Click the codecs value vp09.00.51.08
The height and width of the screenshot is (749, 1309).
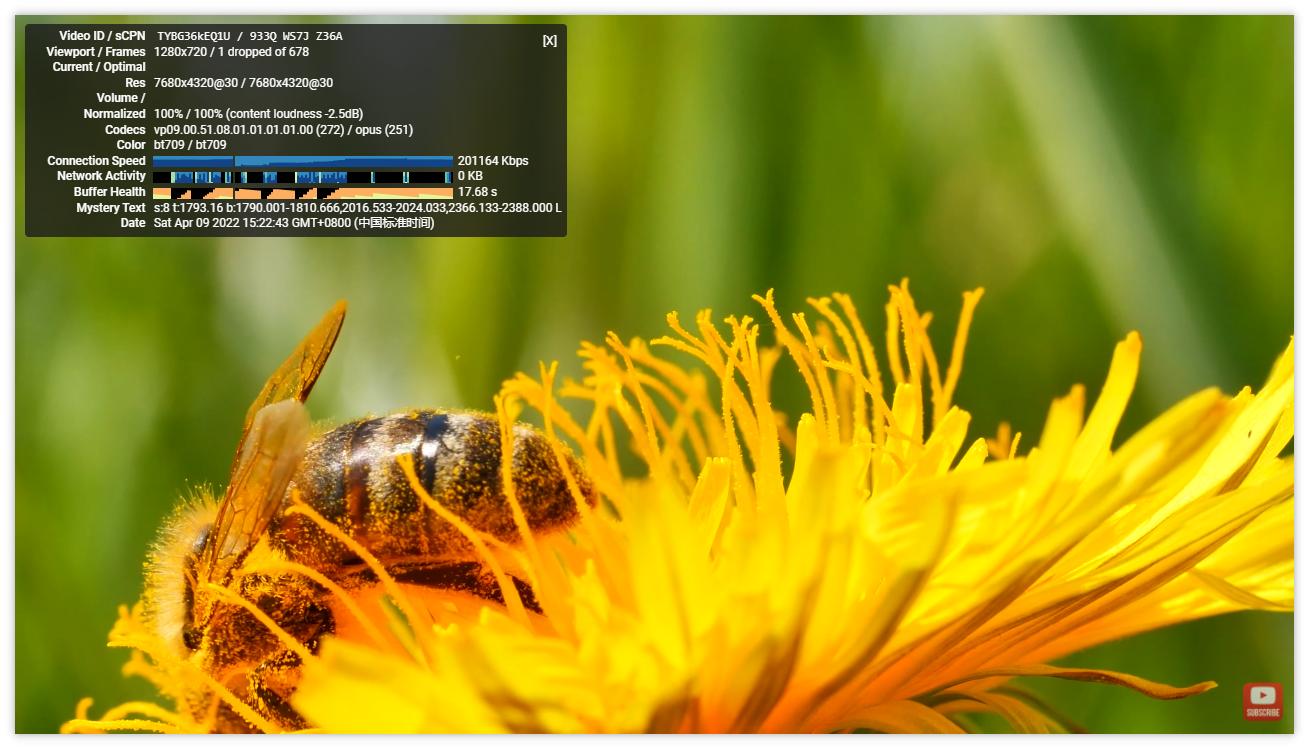click(195, 130)
